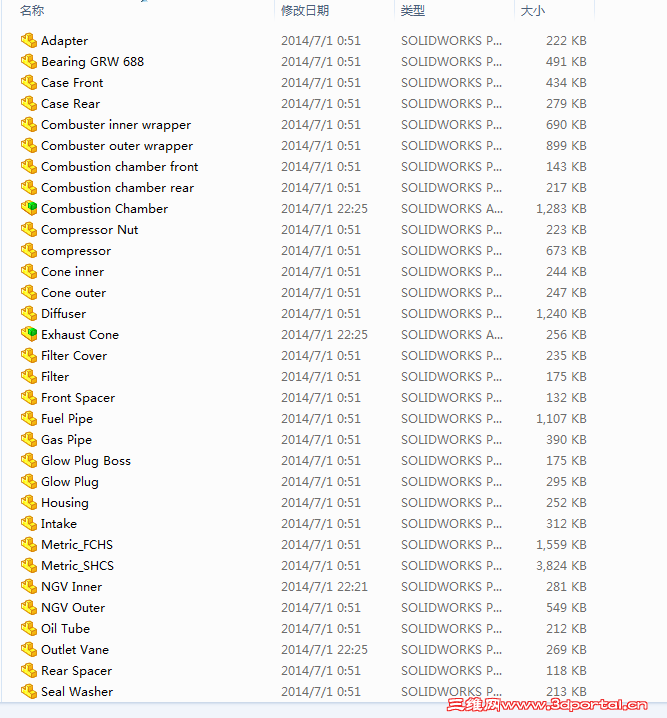Image resolution: width=667 pixels, height=718 pixels.
Task: Click the type cell of Combustion Chamber row
Action: [x=452, y=209]
